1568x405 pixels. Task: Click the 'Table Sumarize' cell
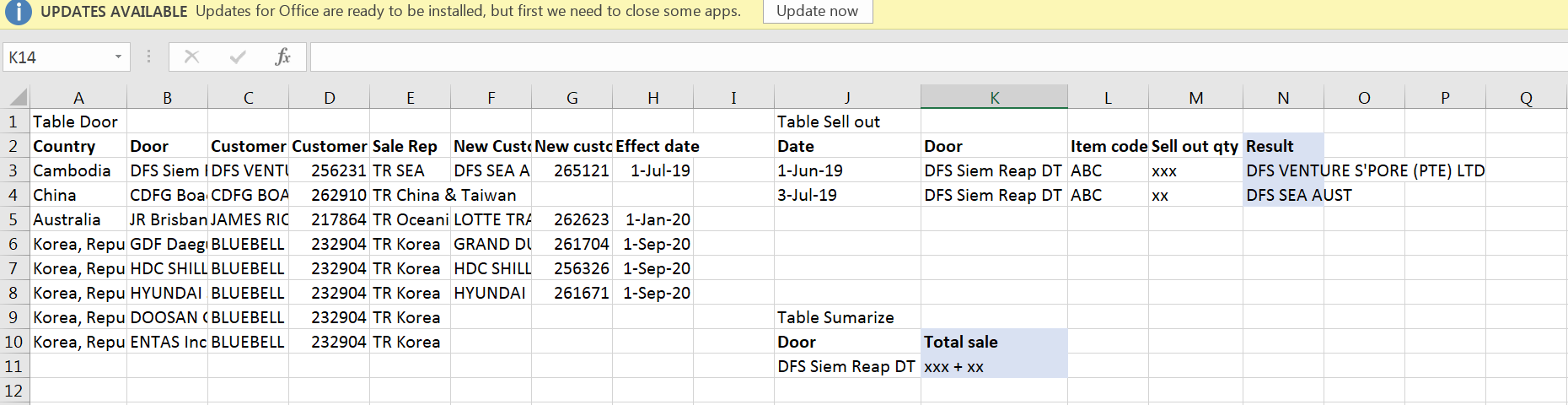tap(847, 317)
